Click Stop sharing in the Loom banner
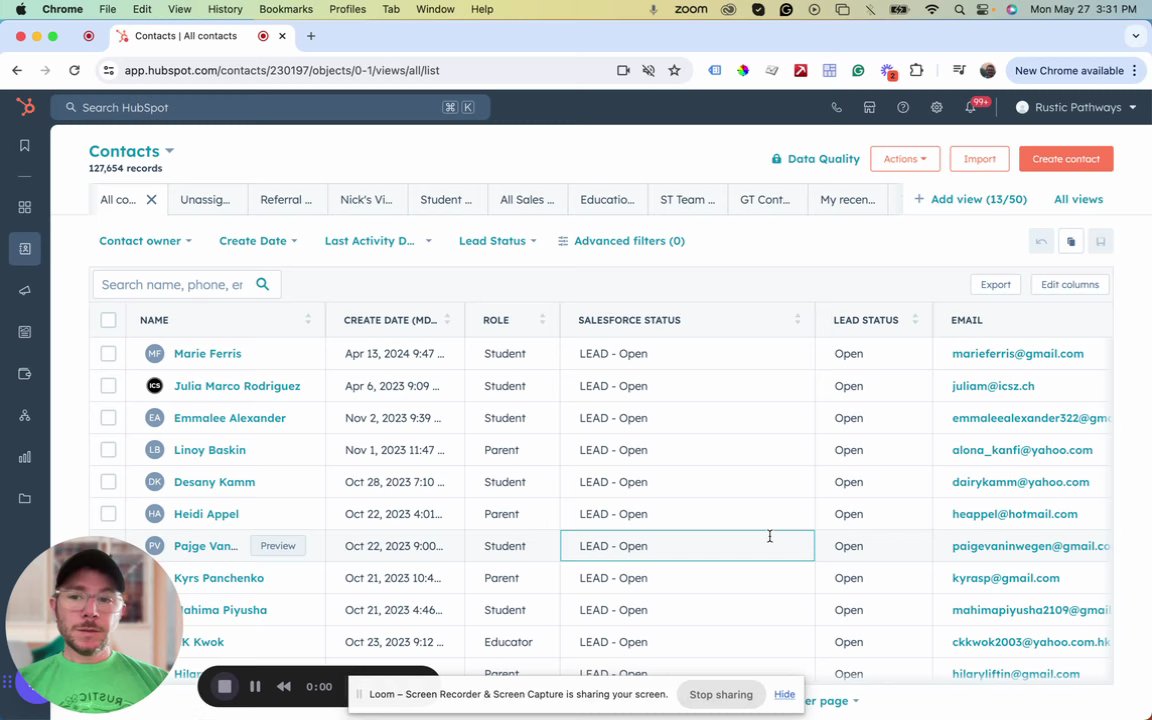1152x720 pixels. point(721,694)
